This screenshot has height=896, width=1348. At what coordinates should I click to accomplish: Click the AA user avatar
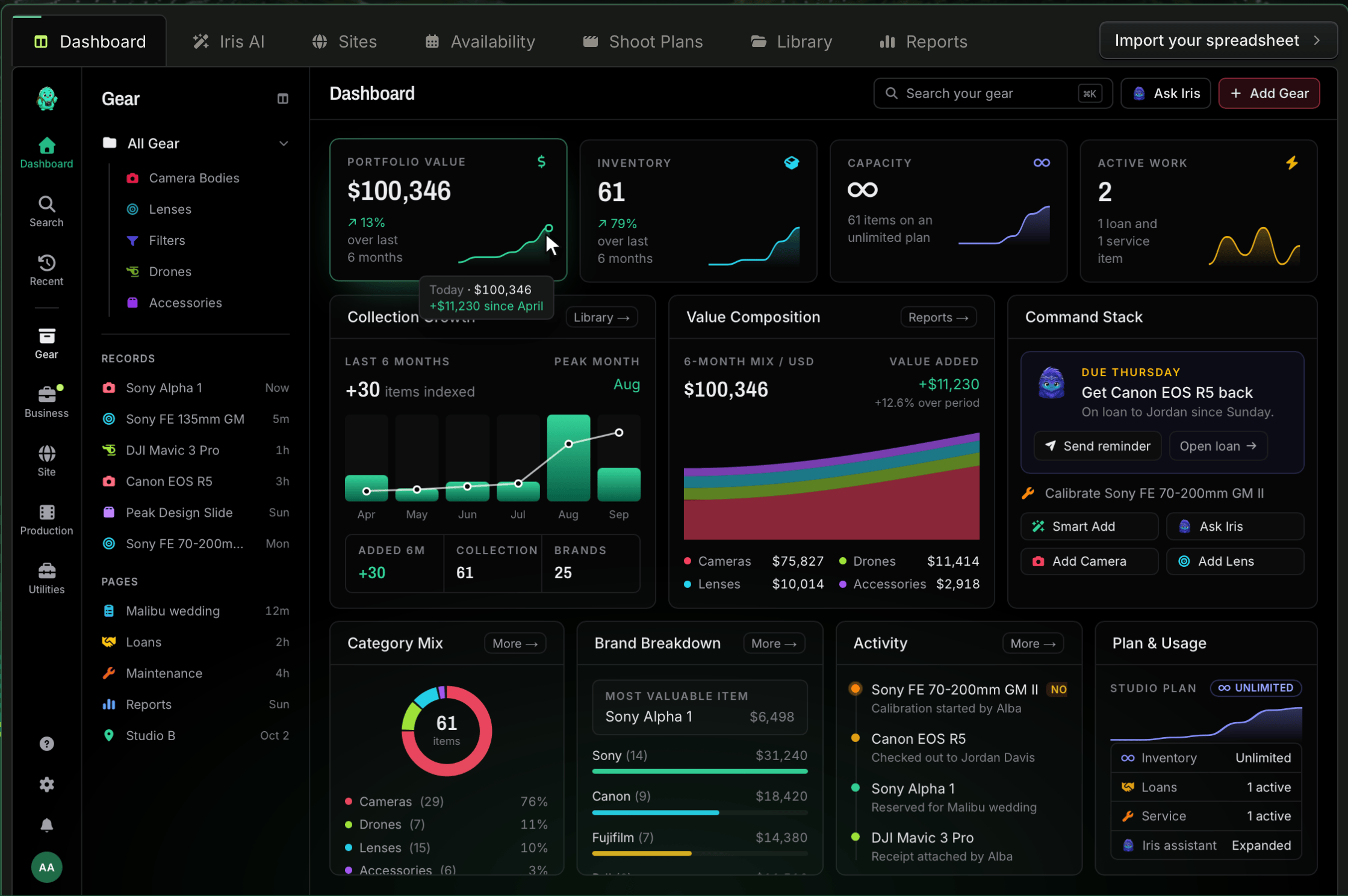tap(46, 867)
